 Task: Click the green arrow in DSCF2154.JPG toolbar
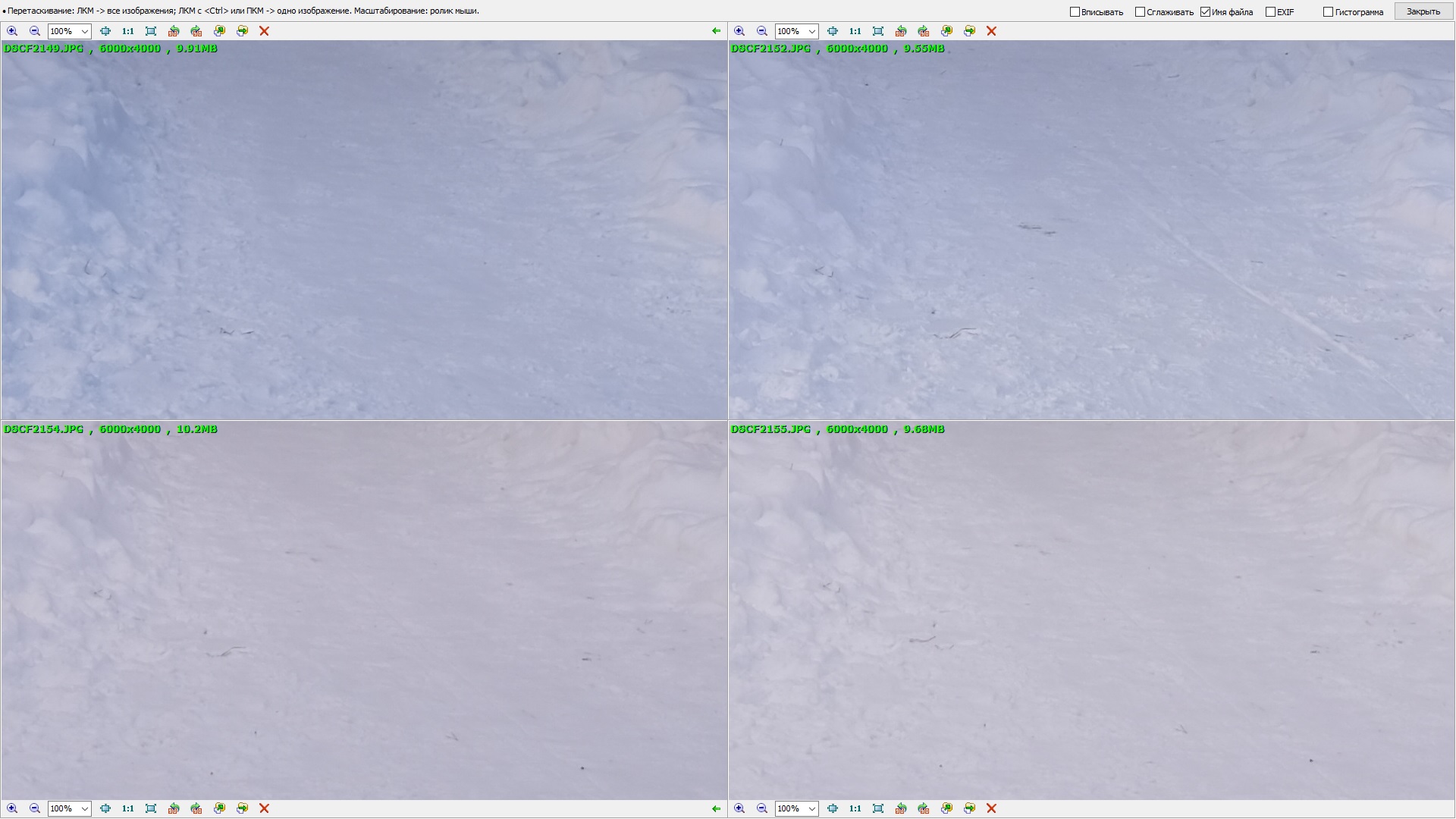[716, 808]
